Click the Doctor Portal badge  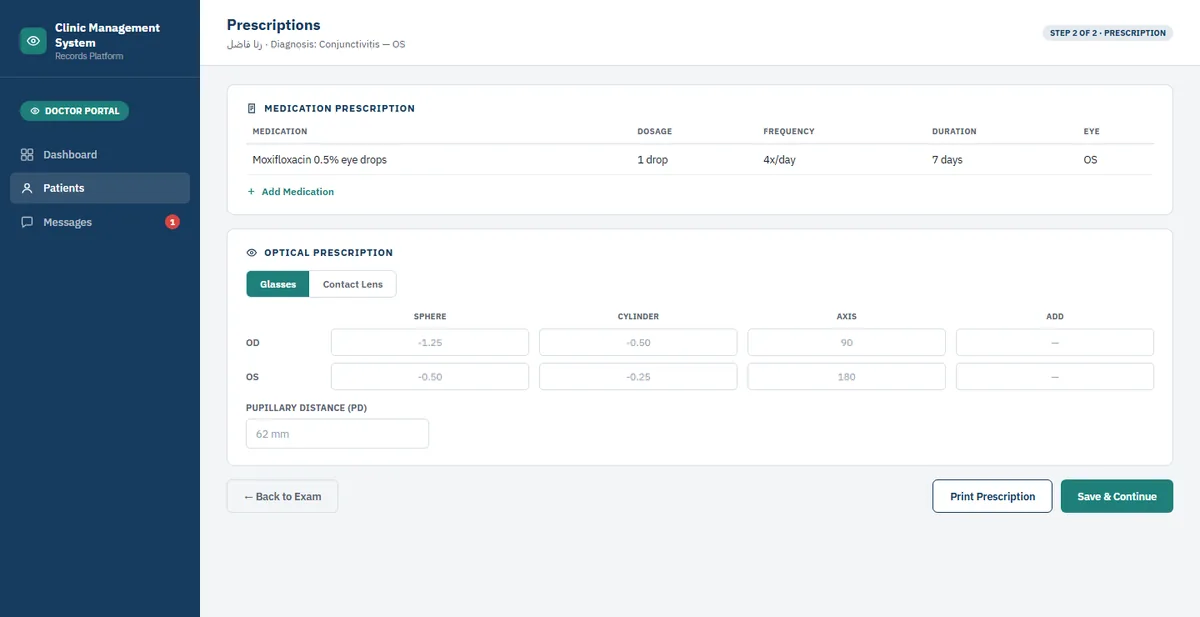75,111
